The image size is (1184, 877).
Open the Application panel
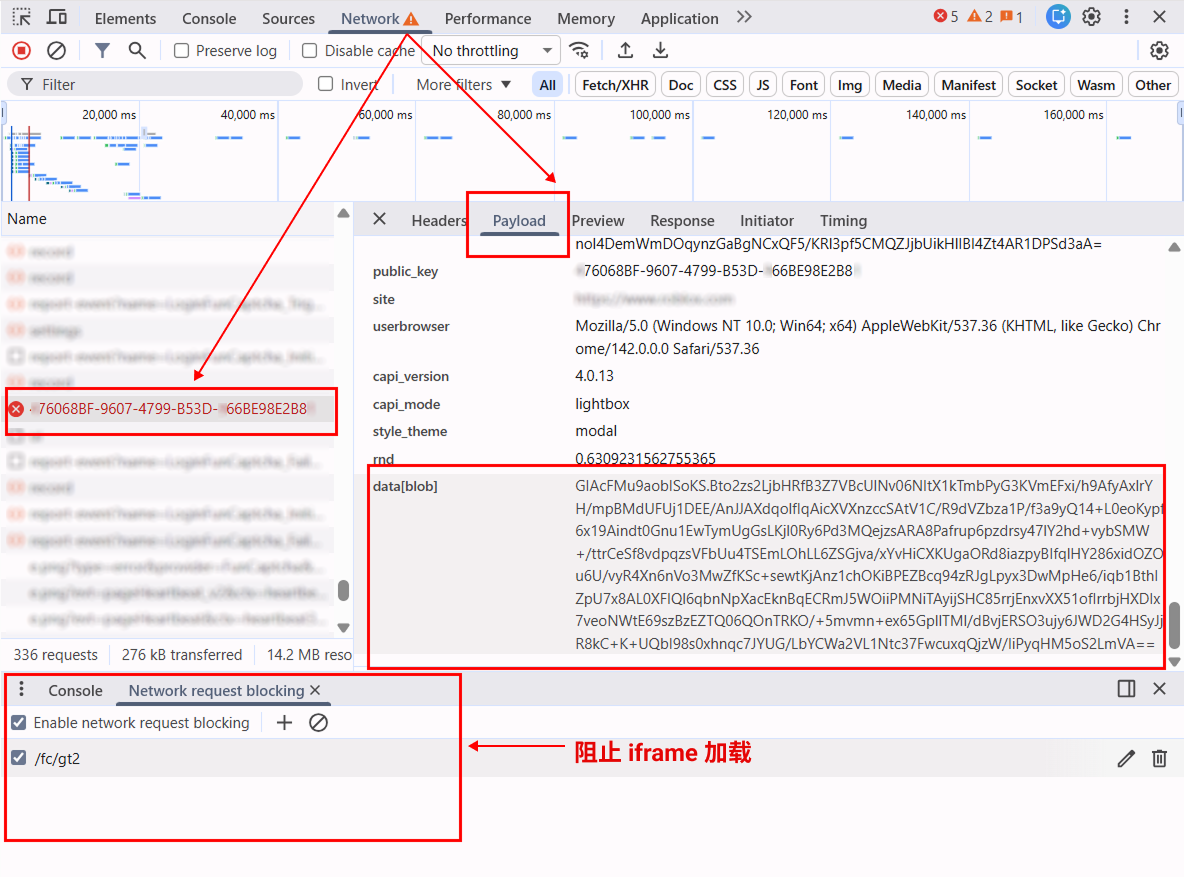pyautogui.click(x=679, y=17)
